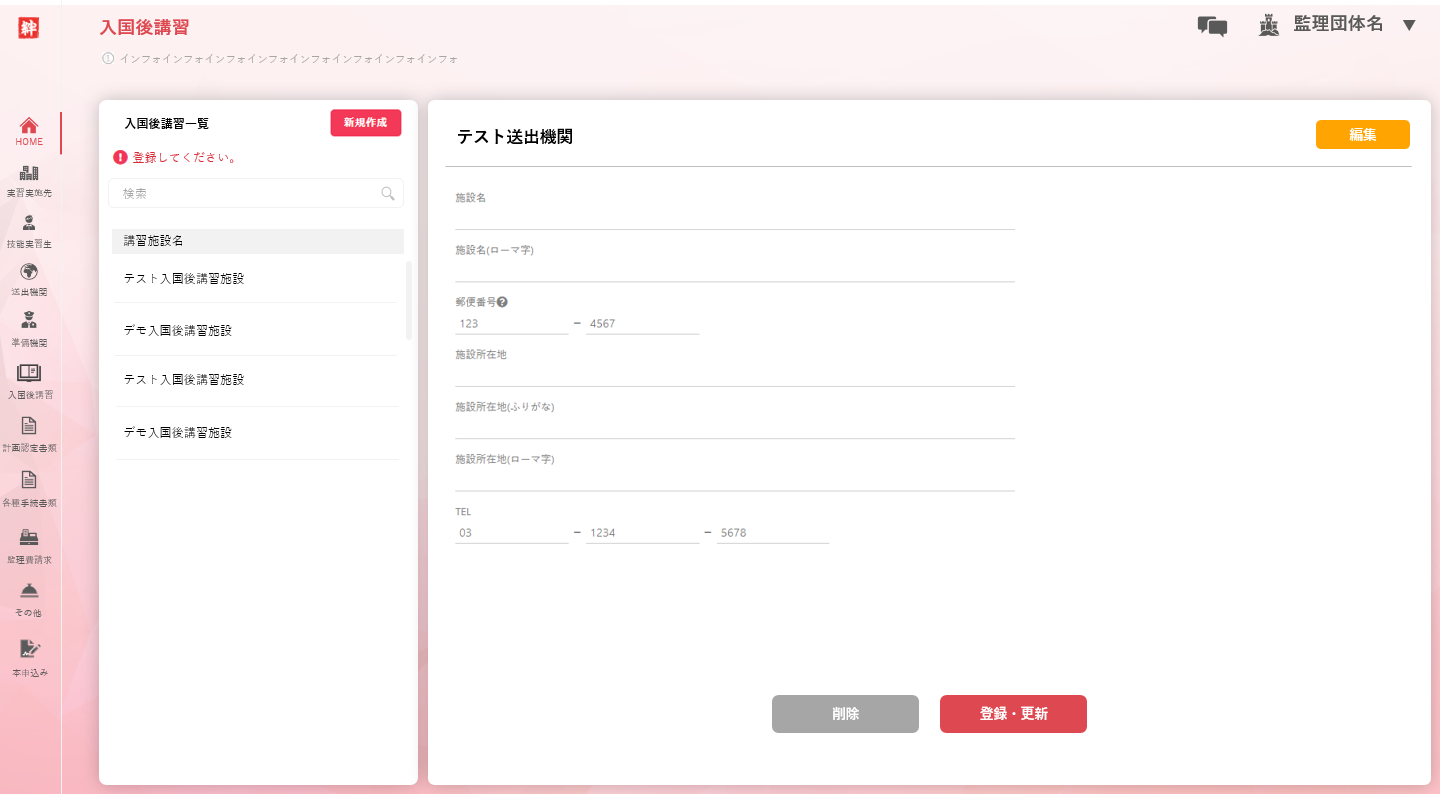This screenshot has width=1440, height=794.
Task: Expand the 監理団体名 dropdown arrow
Action: [x=1409, y=25]
